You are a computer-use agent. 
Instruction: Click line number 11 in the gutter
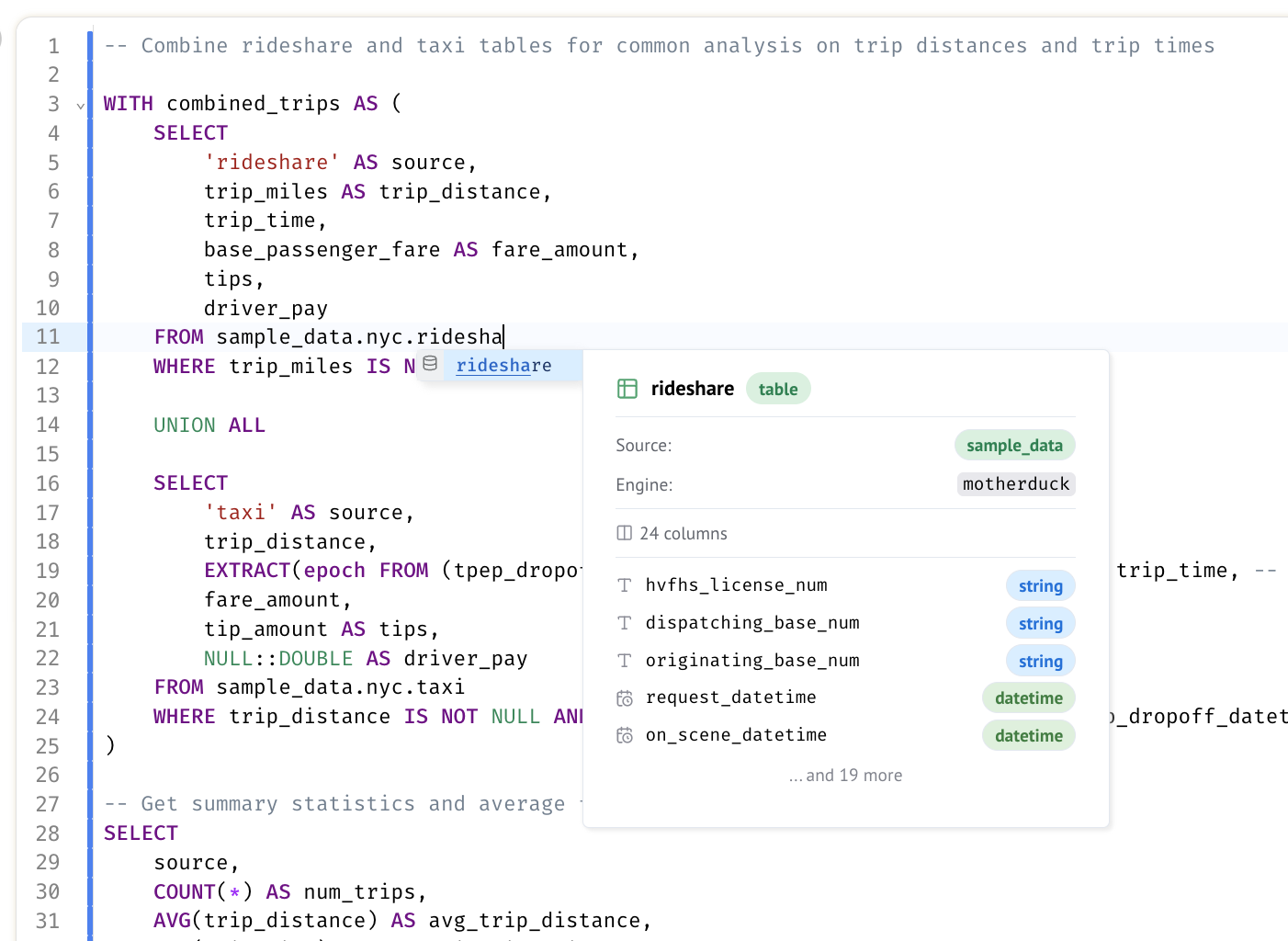pyautogui.click(x=48, y=337)
